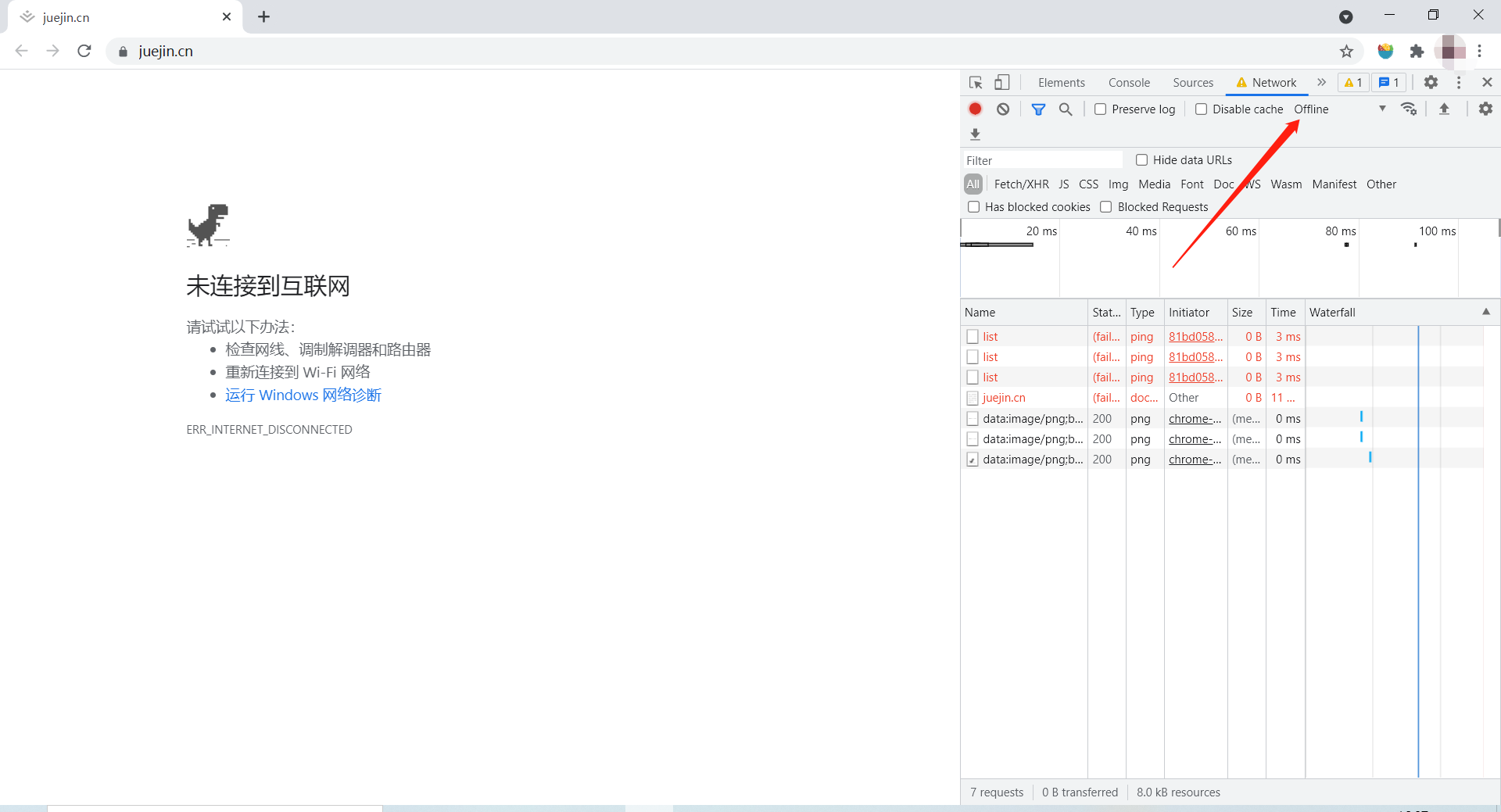
Task: Filter requests by Manifest
Action: tap(1334, 184)
